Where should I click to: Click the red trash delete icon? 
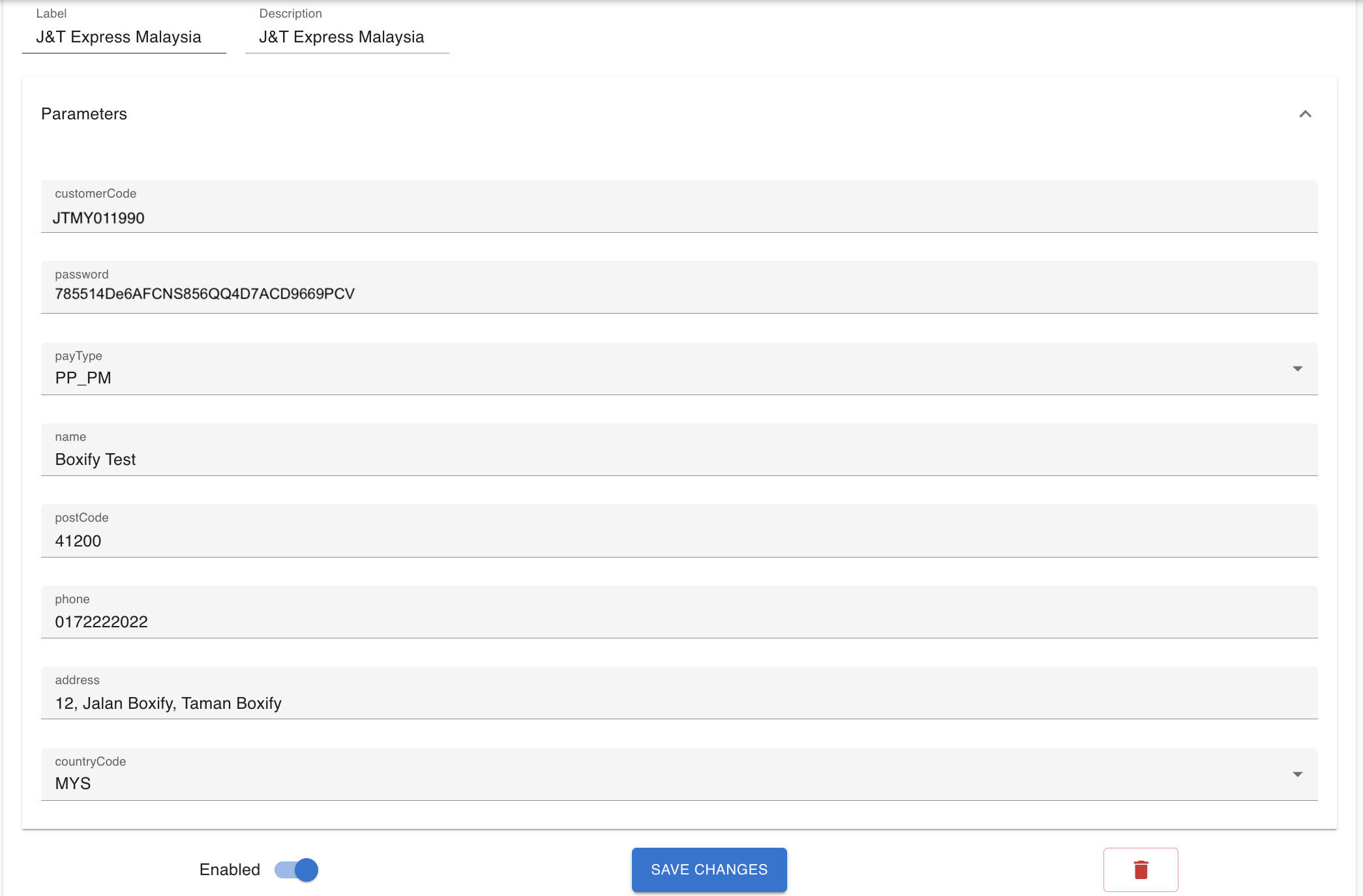point(1140,869)
